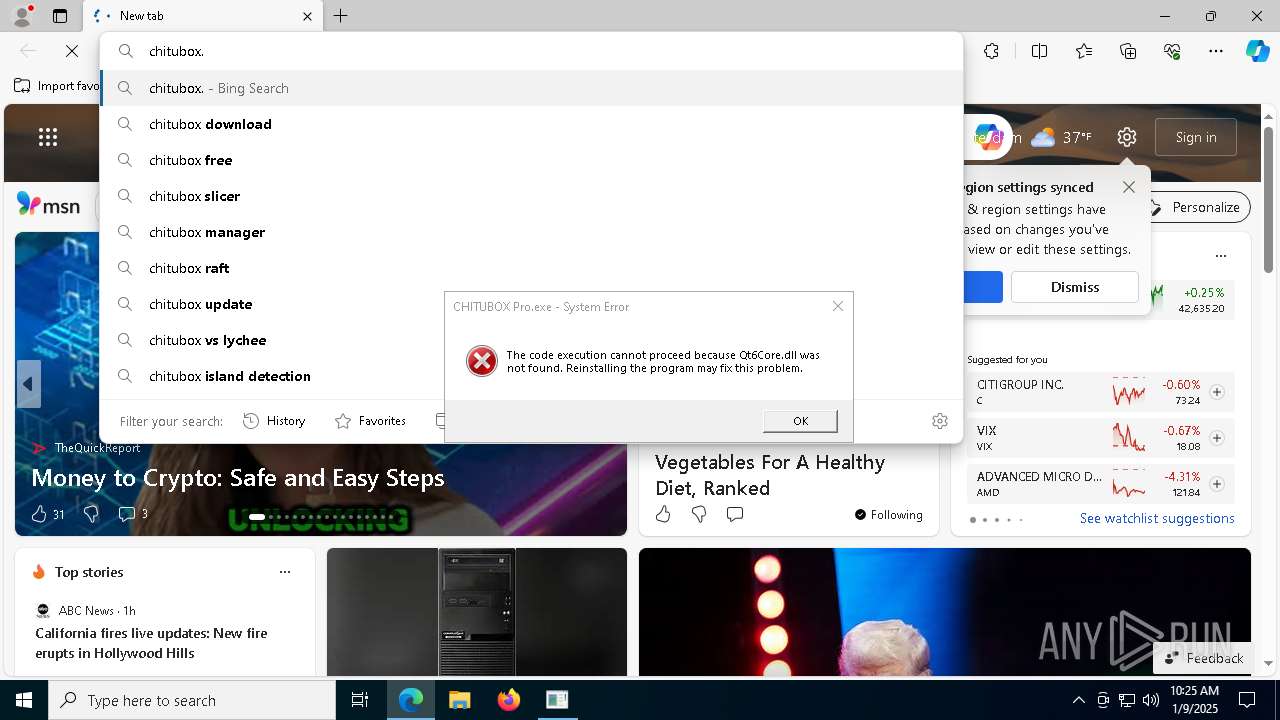This screenshot has height=720, width=1280.
Task: Open Settings and more ellipsis menu
Action: point(1216,51)
